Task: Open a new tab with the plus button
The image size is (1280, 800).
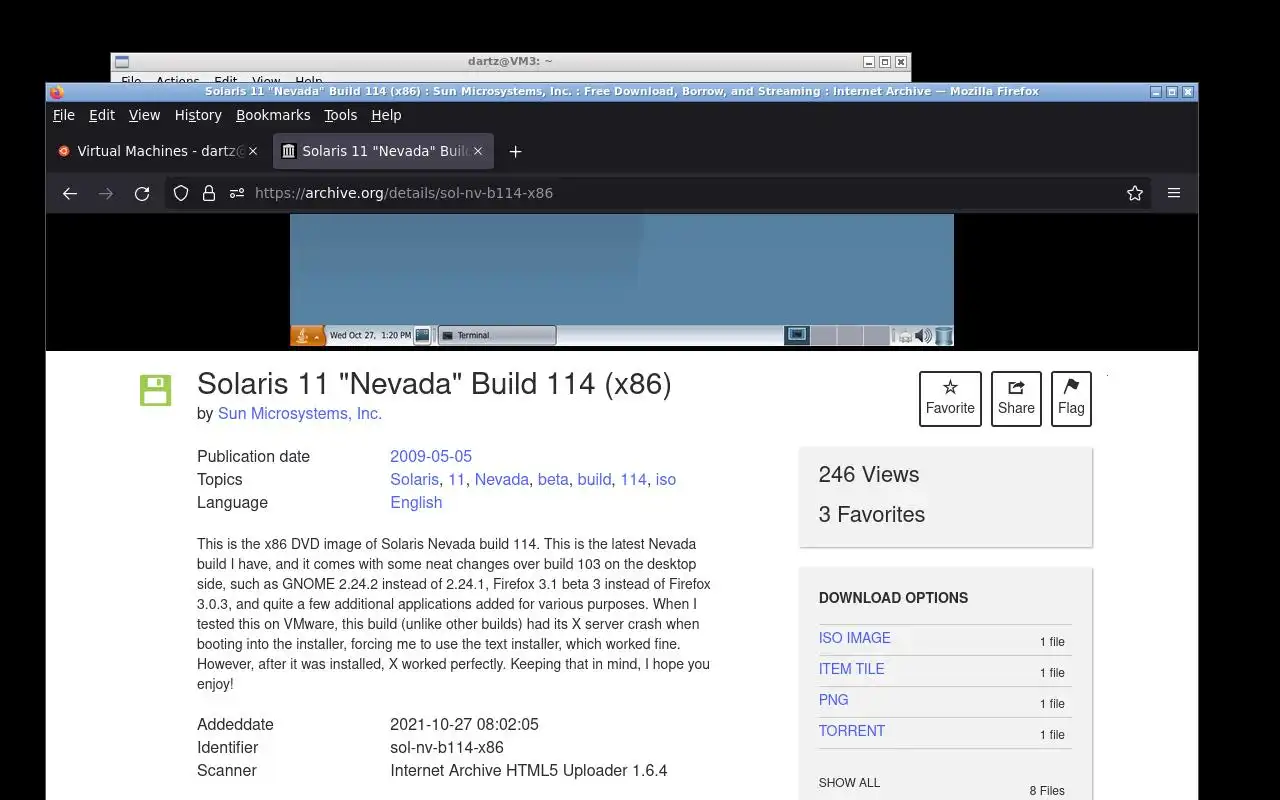Action: click(x=515, y=151)
